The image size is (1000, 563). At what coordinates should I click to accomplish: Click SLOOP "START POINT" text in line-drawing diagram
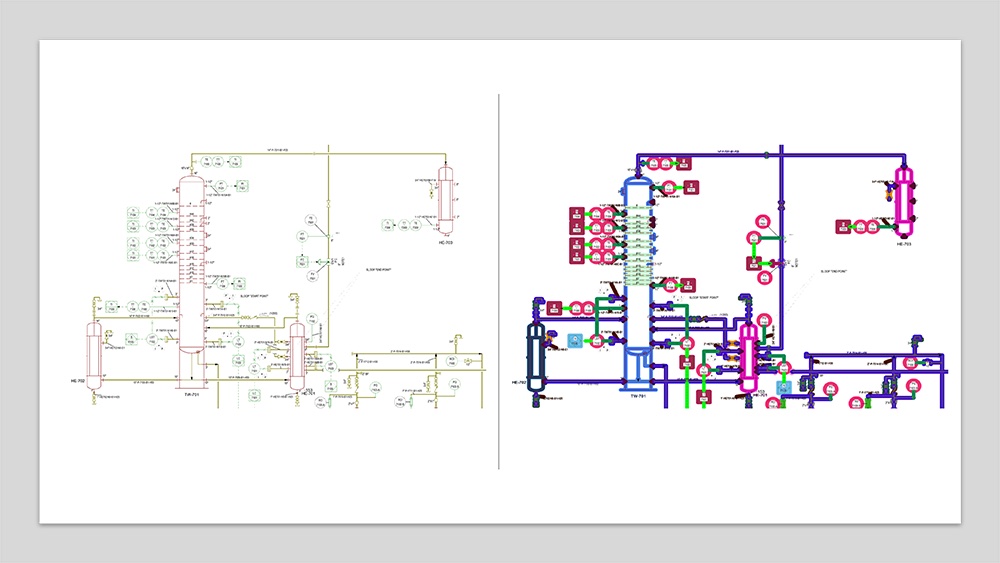(254, 296)
